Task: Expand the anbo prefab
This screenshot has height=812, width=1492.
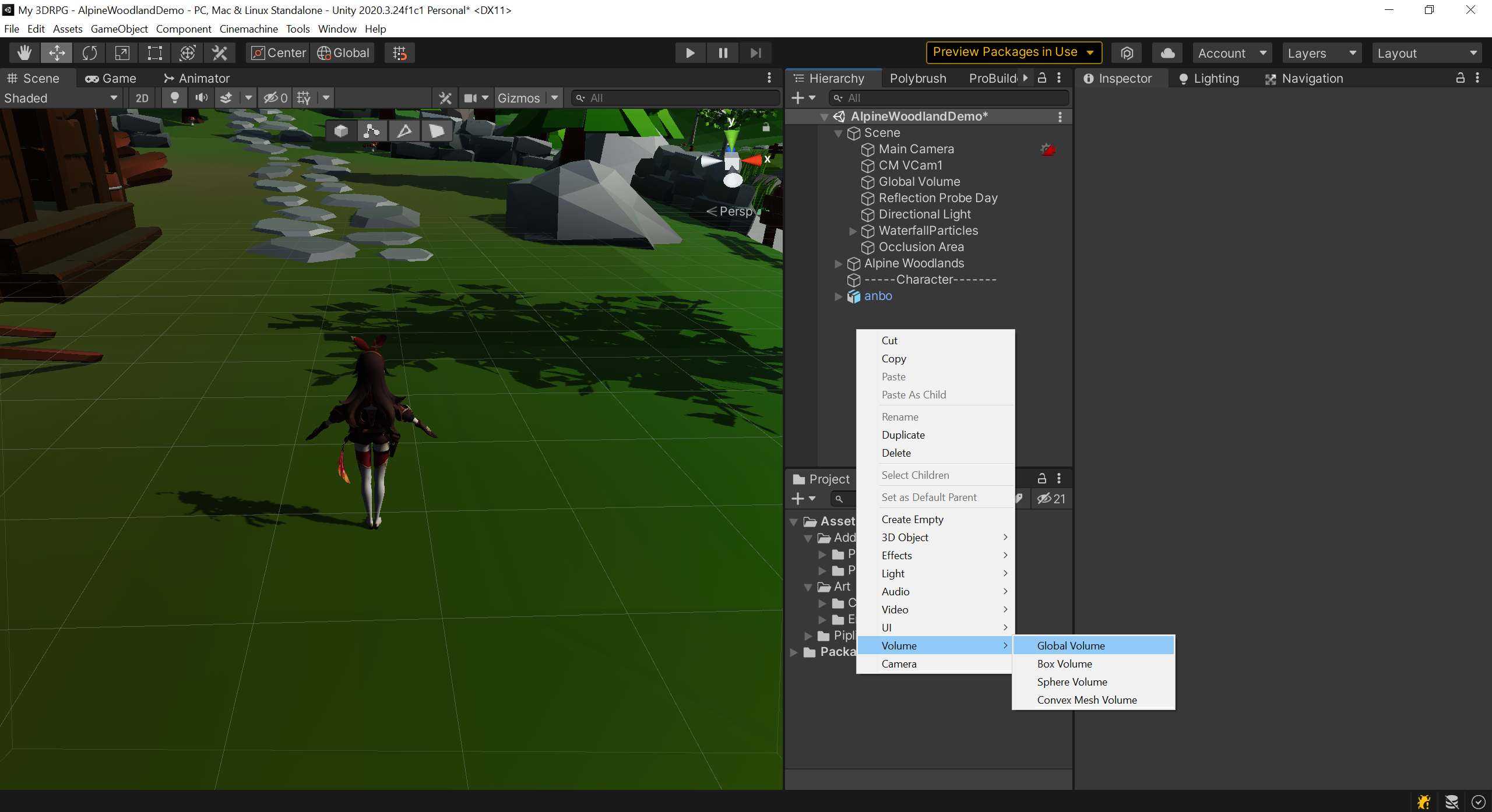Action: (839, 296)
